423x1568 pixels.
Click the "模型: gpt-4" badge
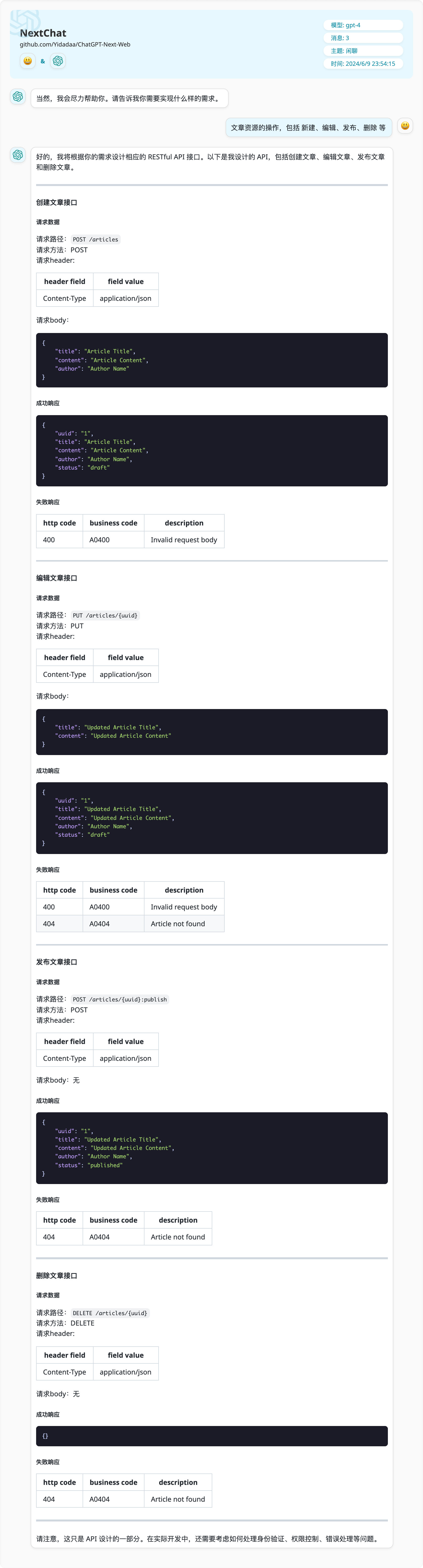tap(363, 25)
